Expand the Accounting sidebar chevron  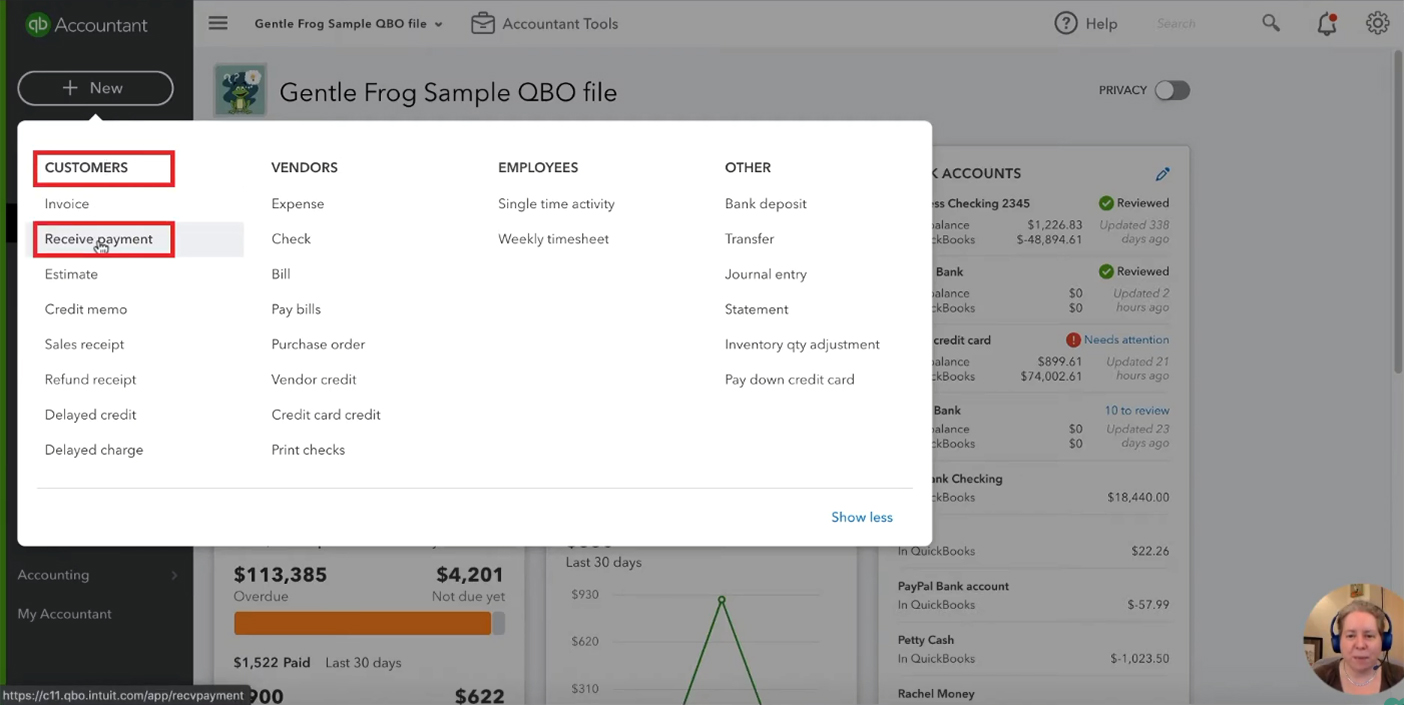tap(174, 575)
